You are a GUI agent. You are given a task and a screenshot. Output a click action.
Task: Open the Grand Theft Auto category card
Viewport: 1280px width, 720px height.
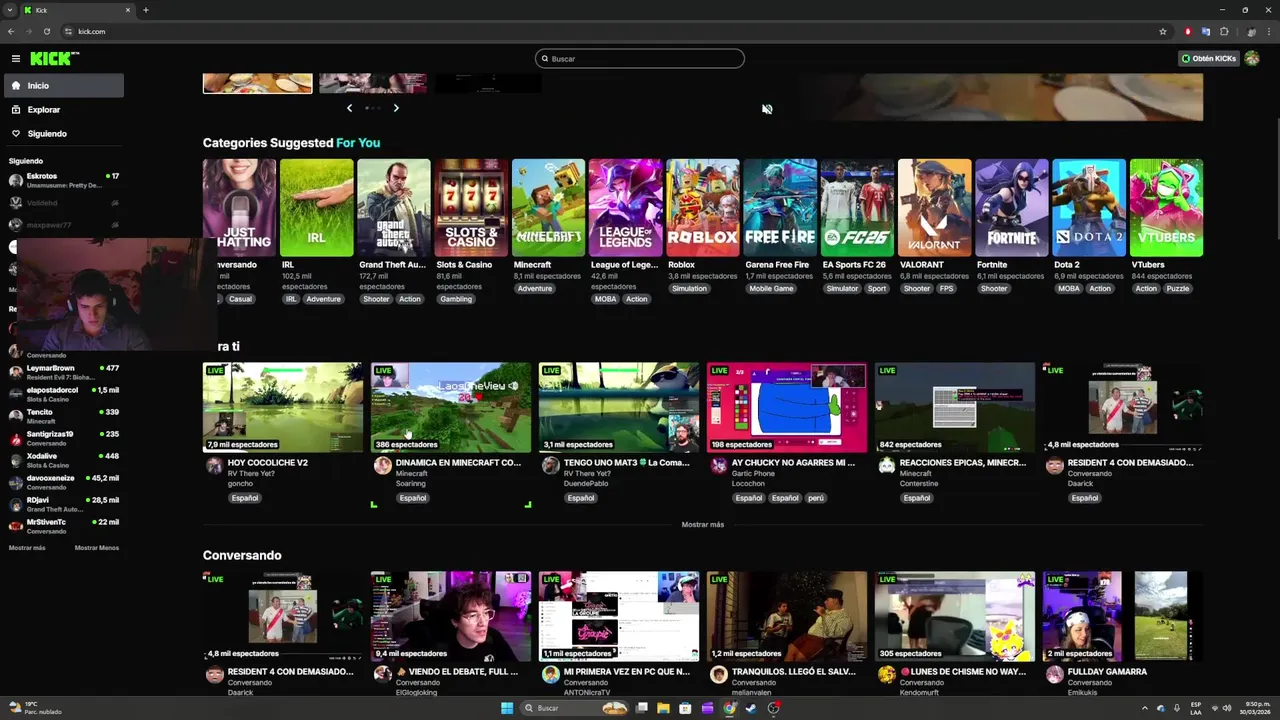coord(394,208)
